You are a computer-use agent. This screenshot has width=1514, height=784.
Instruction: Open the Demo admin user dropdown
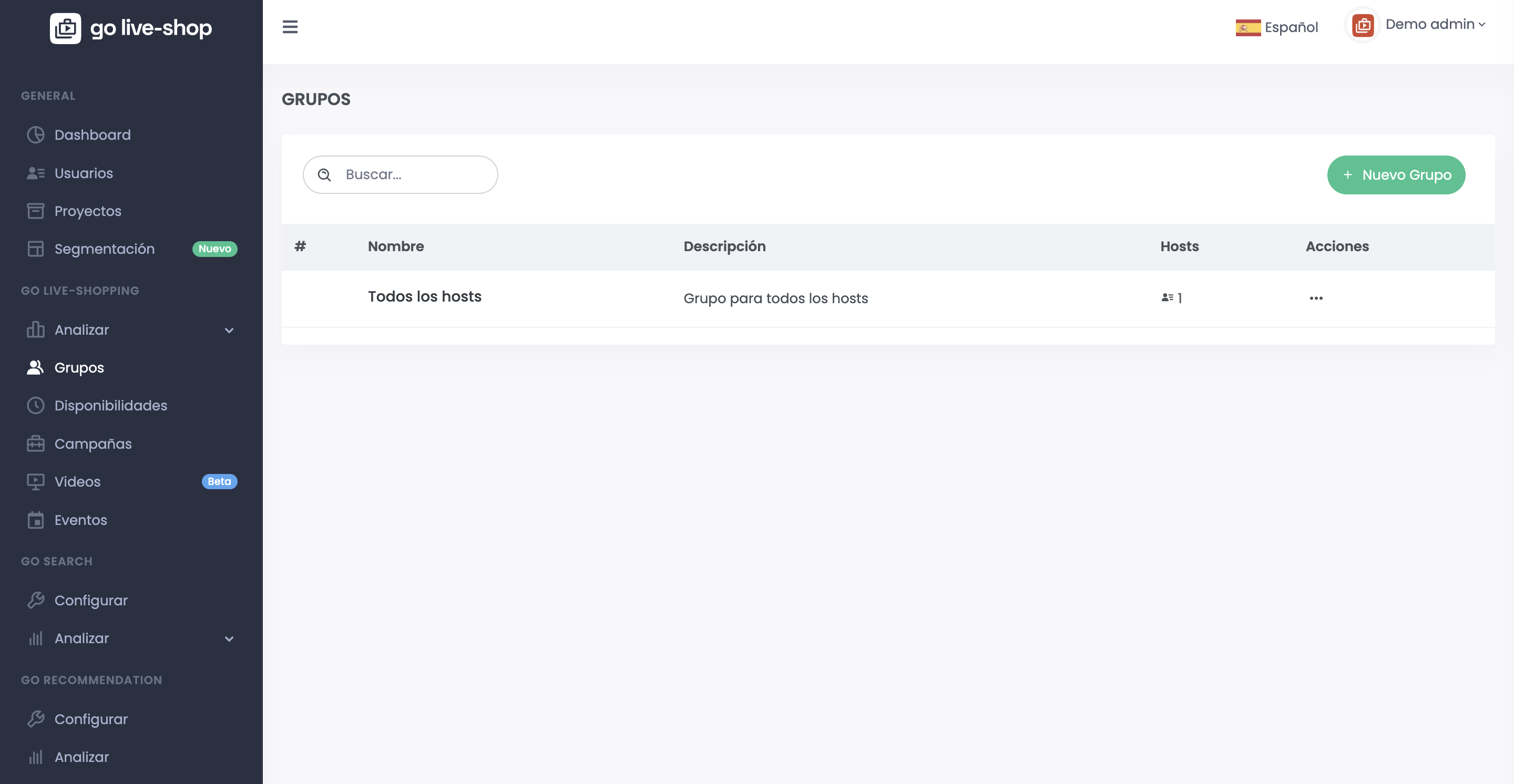coord(1435,25)
